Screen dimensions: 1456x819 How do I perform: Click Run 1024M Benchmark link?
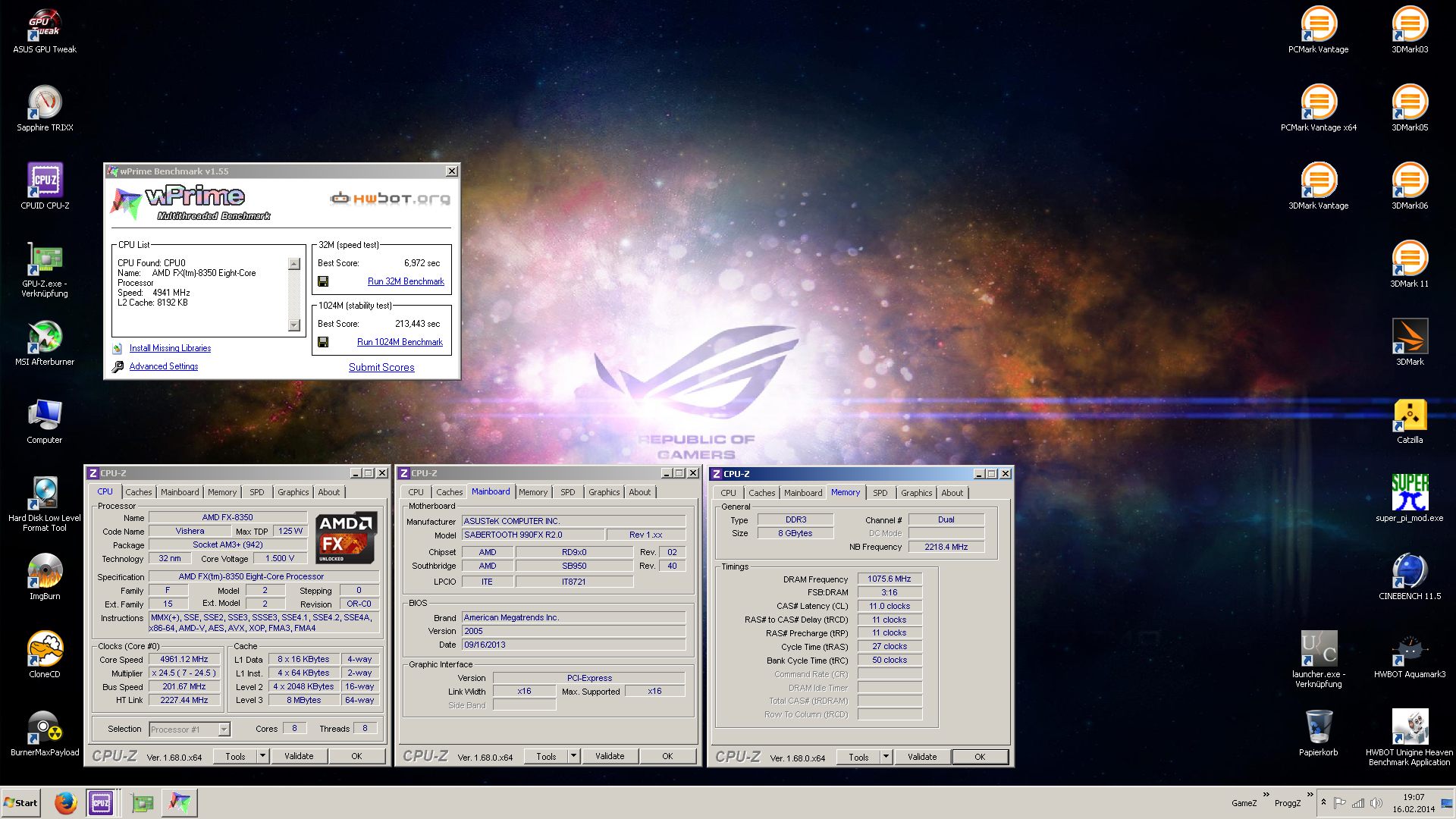pyautogui.click(x=400, y=342)
